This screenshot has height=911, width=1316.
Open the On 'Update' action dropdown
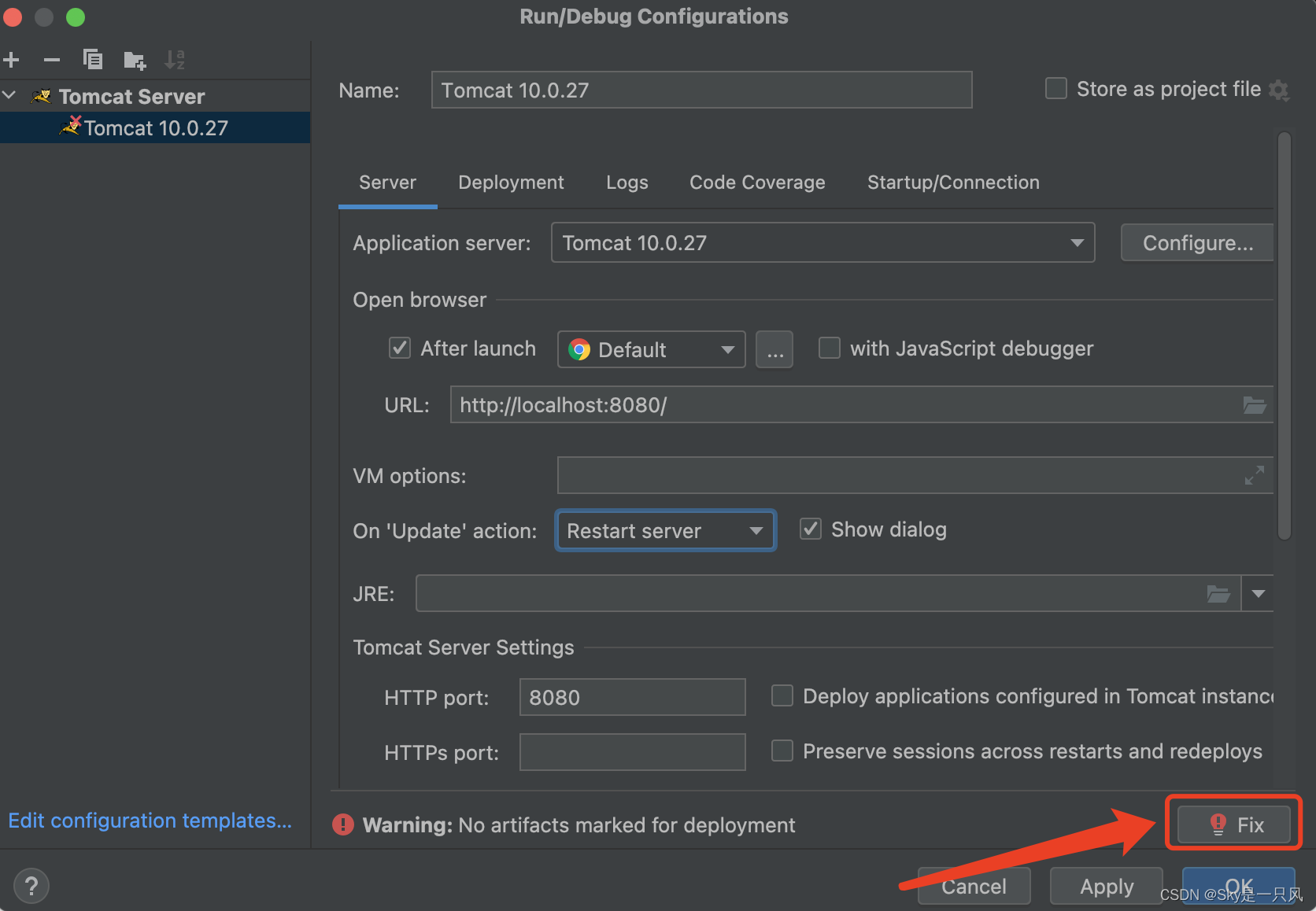pos(666,530)
